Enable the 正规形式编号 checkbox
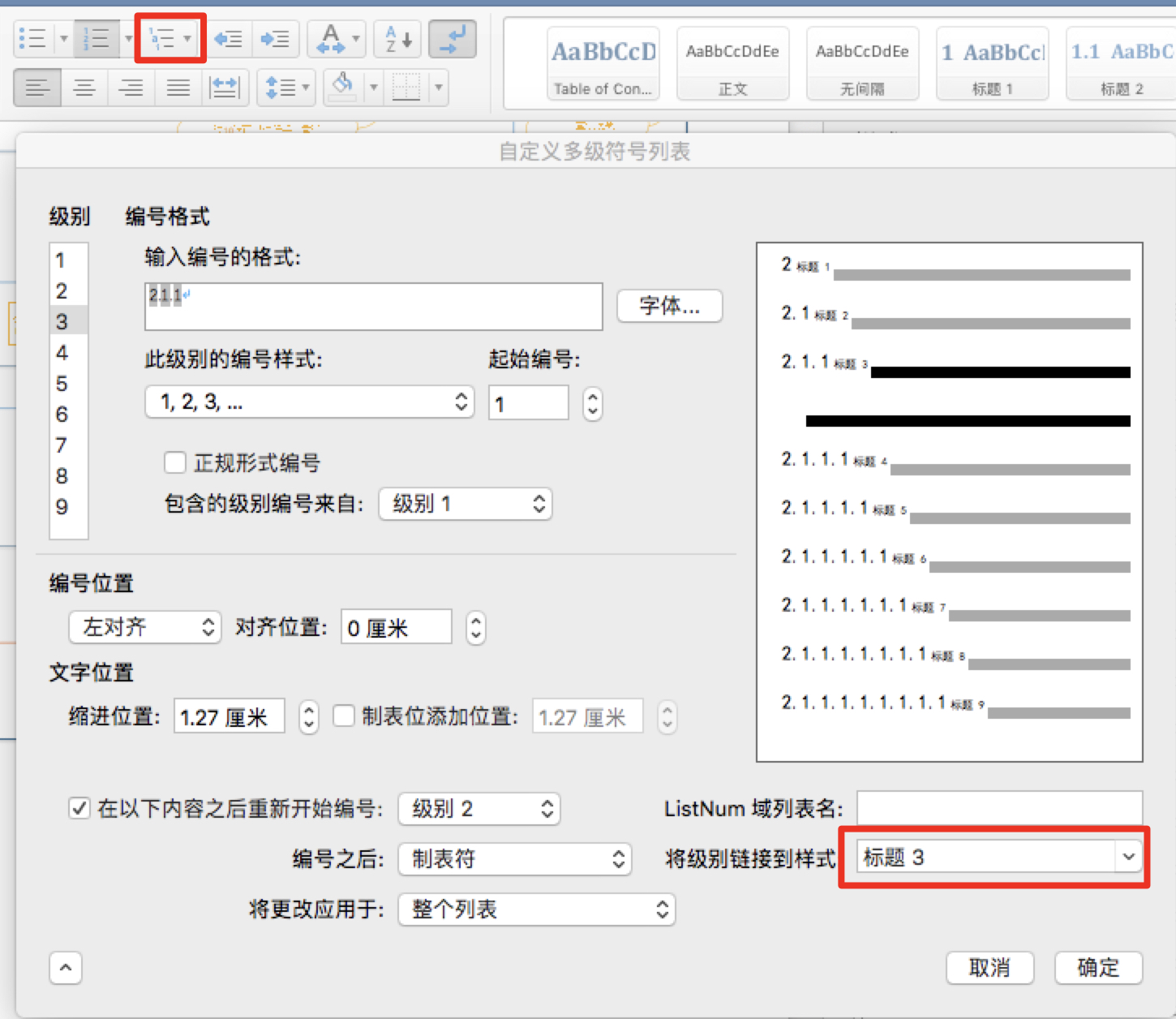 coord(175,462)
